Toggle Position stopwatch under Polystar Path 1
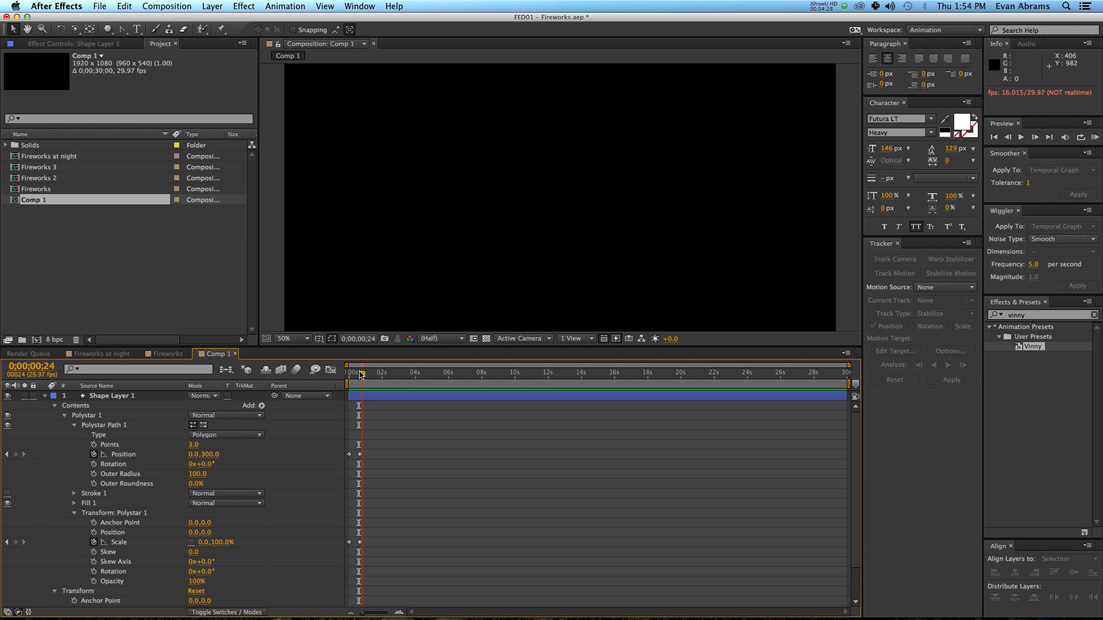The image size is (1103, 620). click(x=94, y=454)
